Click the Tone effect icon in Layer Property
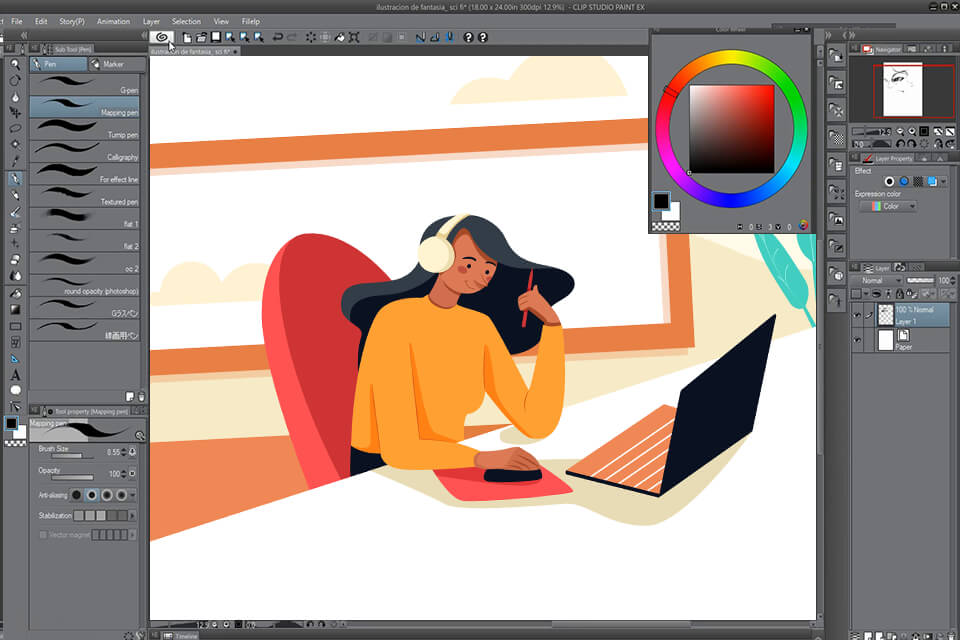 point(918,182)
